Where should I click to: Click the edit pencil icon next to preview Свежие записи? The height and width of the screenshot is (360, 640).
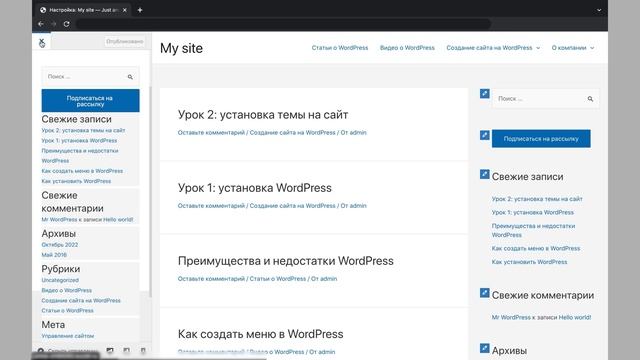pyautogui.click(x=484, y=174)
